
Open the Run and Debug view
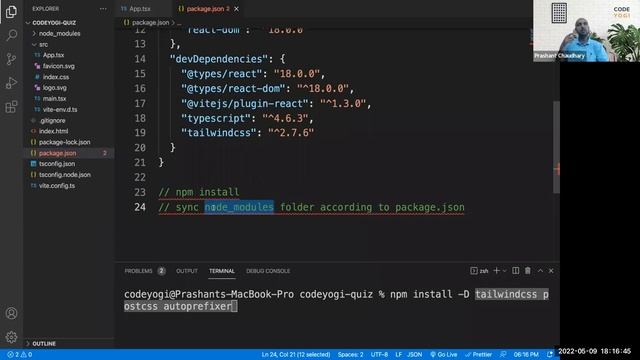click(11, 83)
